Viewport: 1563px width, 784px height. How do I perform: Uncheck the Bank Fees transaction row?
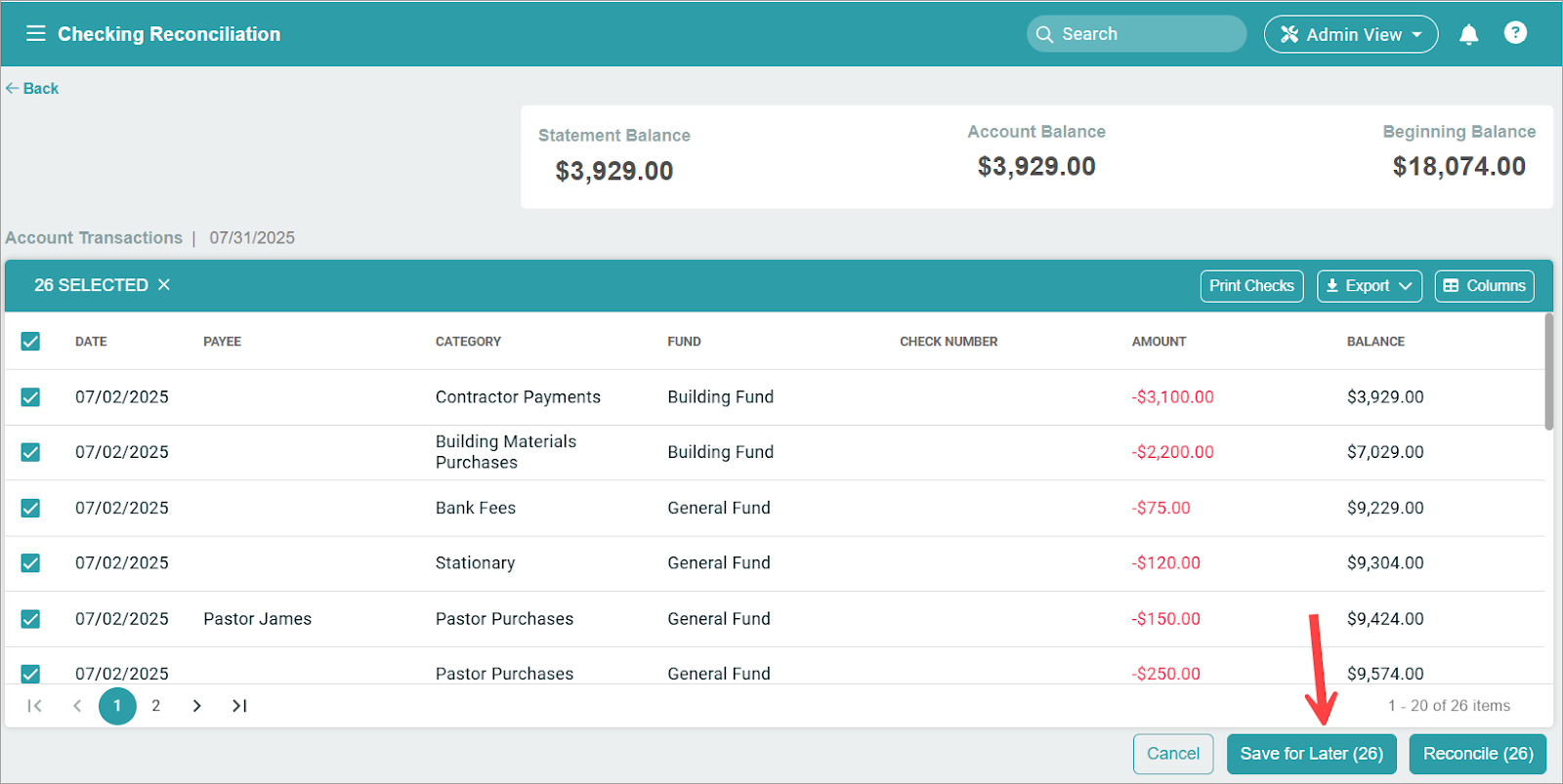pyautogui.click(x=31, y=509)
